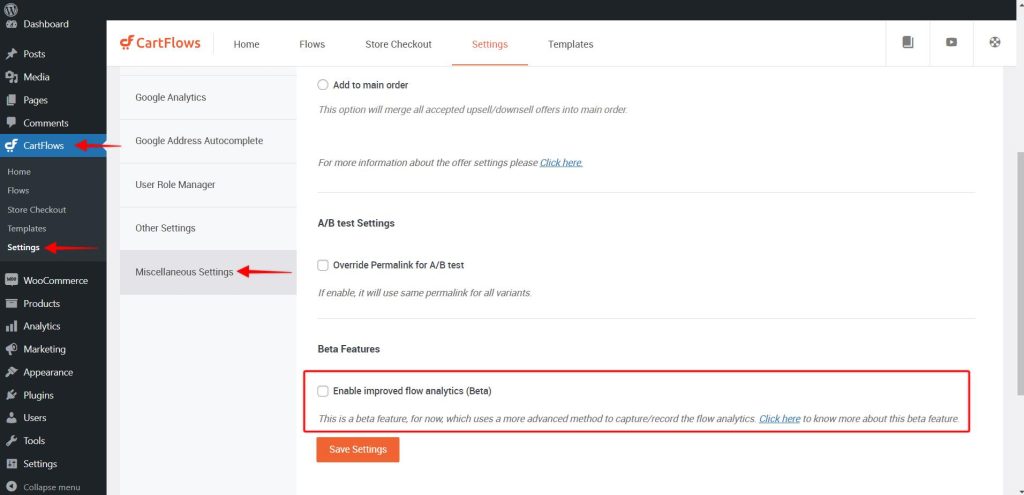Click the Products box icon

11,304
